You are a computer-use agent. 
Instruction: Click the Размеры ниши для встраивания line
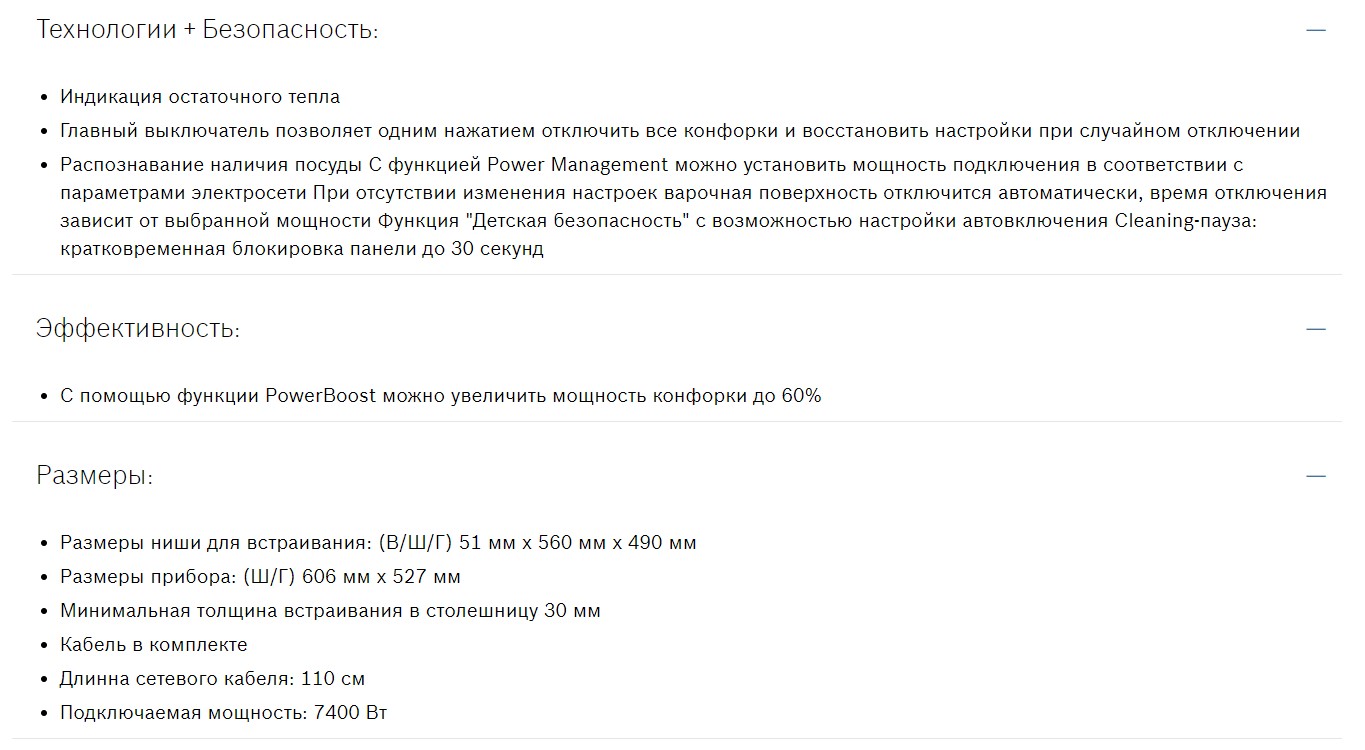(378, 543)
